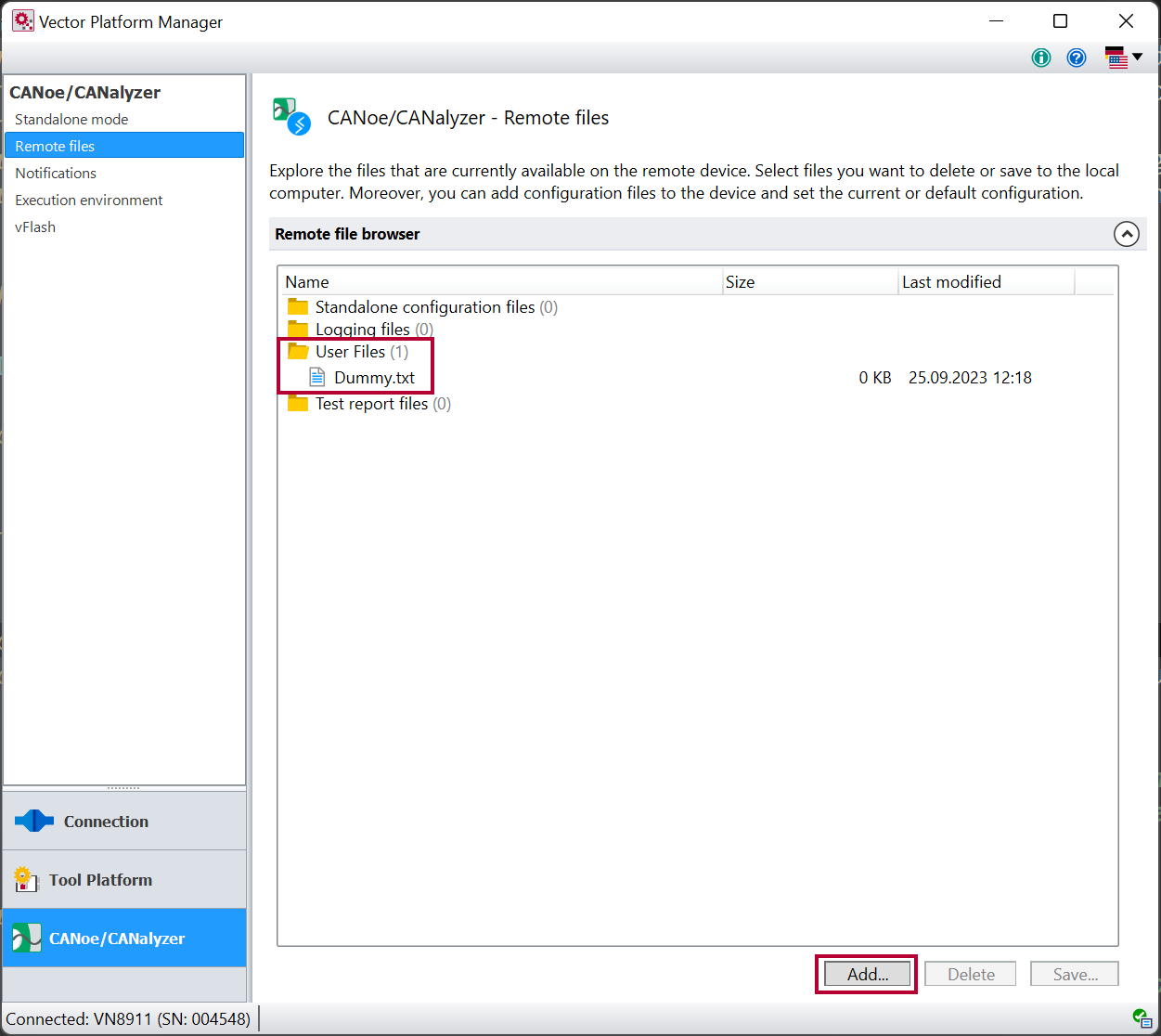Close the Vector Platform Manager window
Viewport: 1161px width, 1036px height.
(1126, 21)
